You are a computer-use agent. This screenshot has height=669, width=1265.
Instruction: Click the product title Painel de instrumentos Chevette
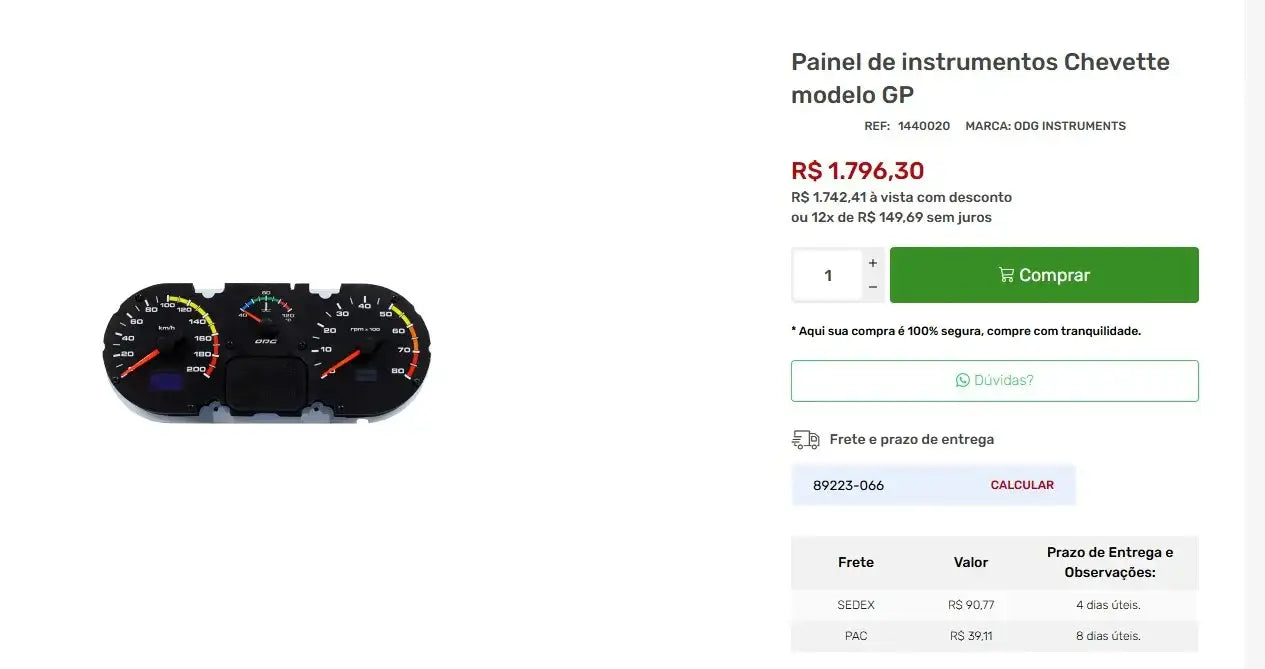980,62
